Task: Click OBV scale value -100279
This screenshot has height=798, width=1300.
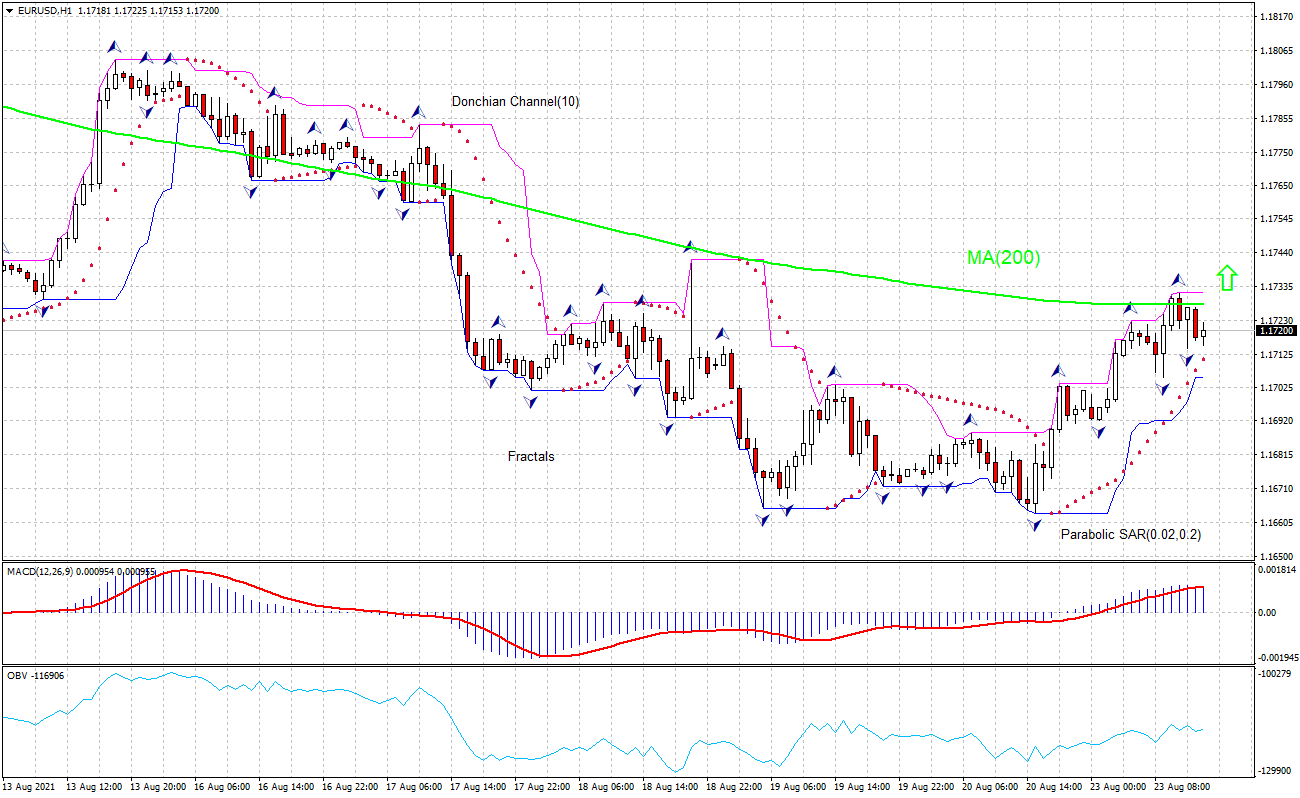Action: pyautogui.click(x=1276, y=674)
